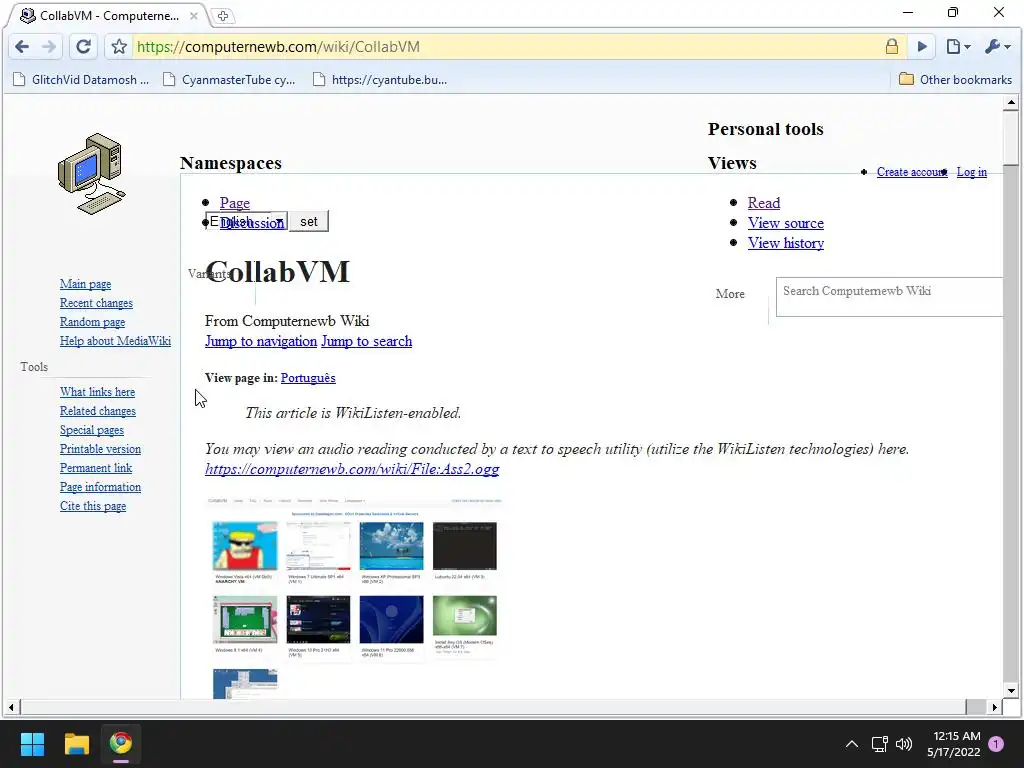Open the volume speaker tray icon
The image size is (1024, 768).
(904, 744)
